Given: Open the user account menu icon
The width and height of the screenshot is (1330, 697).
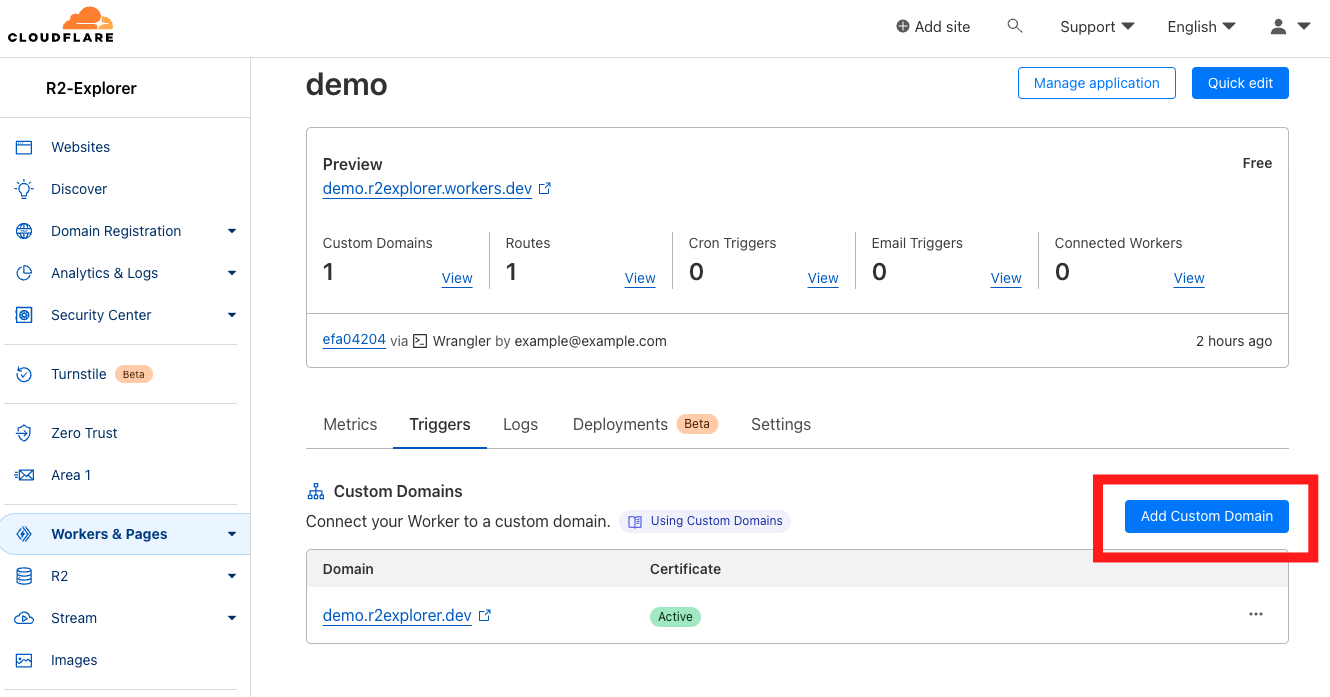Looking at the screenshot, I should click(1290, 27).
